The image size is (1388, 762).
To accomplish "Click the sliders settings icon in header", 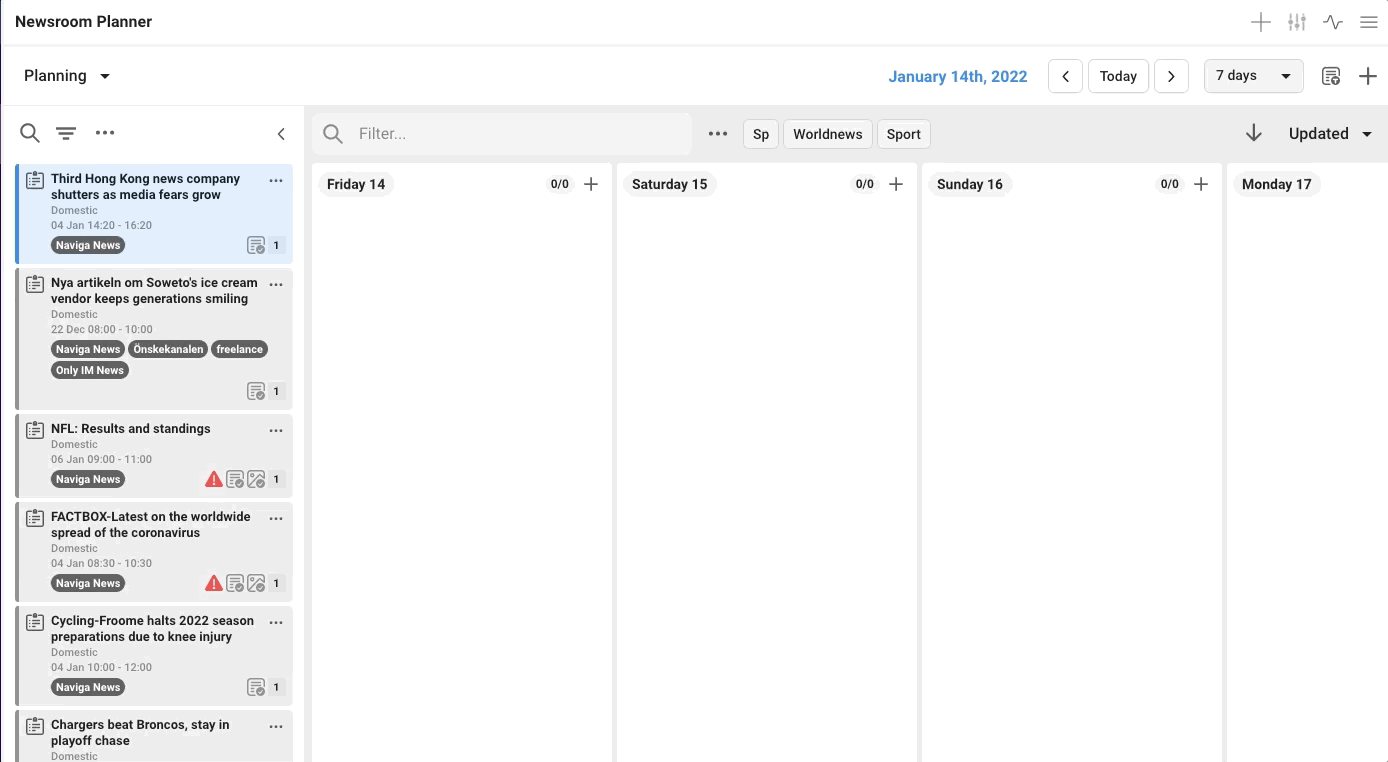I will 1297,22.
